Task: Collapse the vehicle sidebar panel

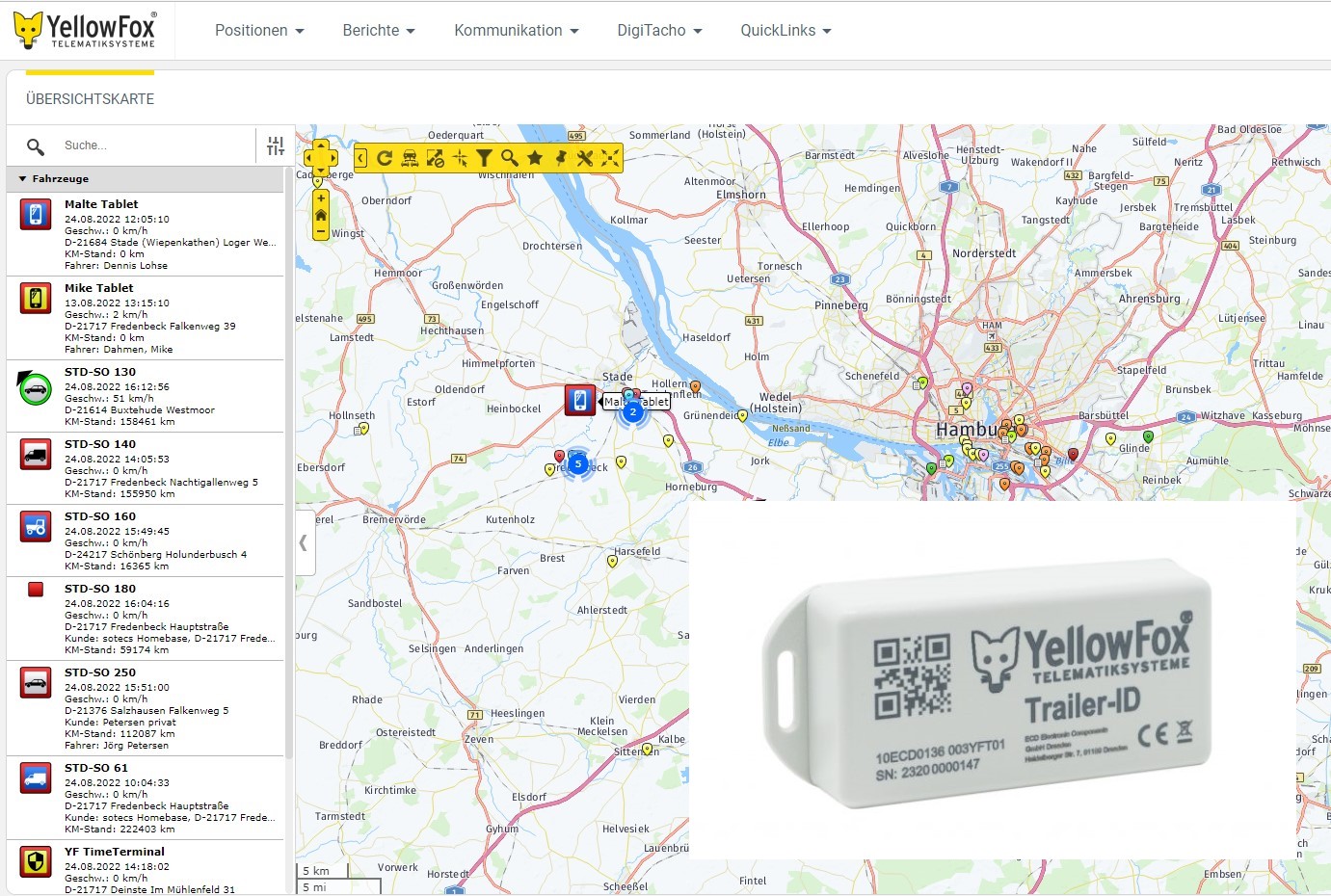Action: (305, 542)
